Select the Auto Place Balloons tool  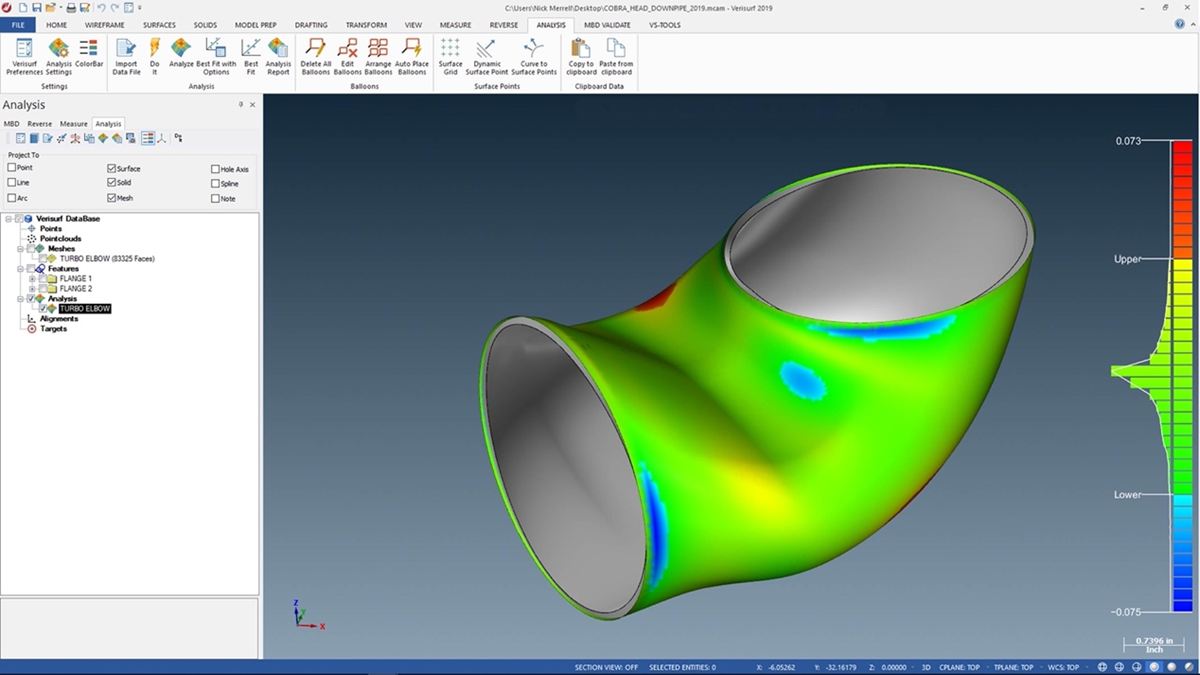[x=411, y=49]
